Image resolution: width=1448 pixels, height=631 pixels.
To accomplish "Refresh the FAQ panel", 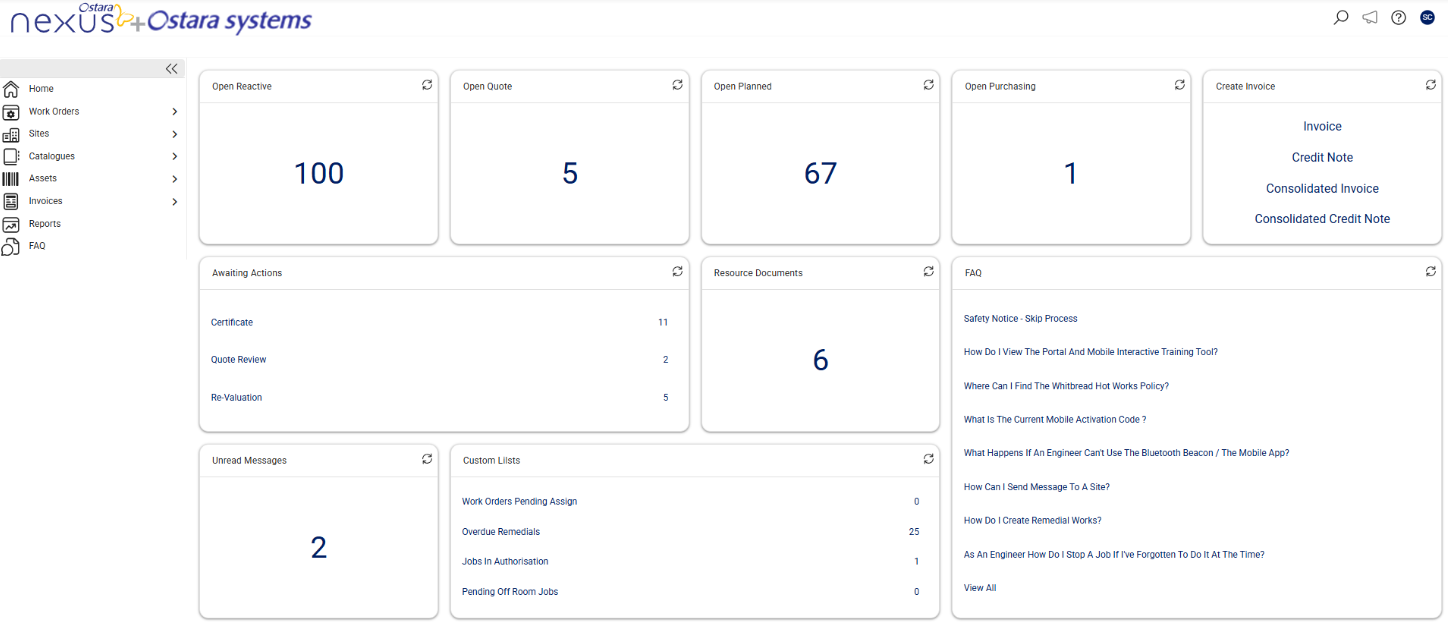I will pos(1430,271).
